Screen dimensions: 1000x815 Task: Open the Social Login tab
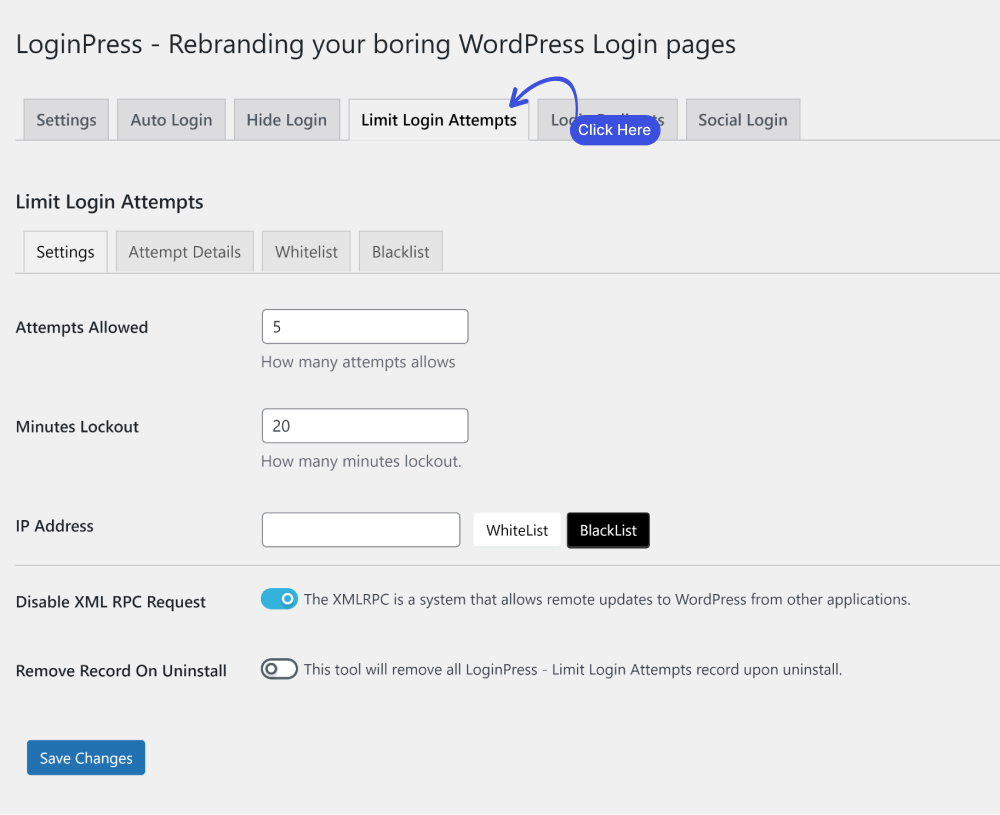[x=743, y=120]
